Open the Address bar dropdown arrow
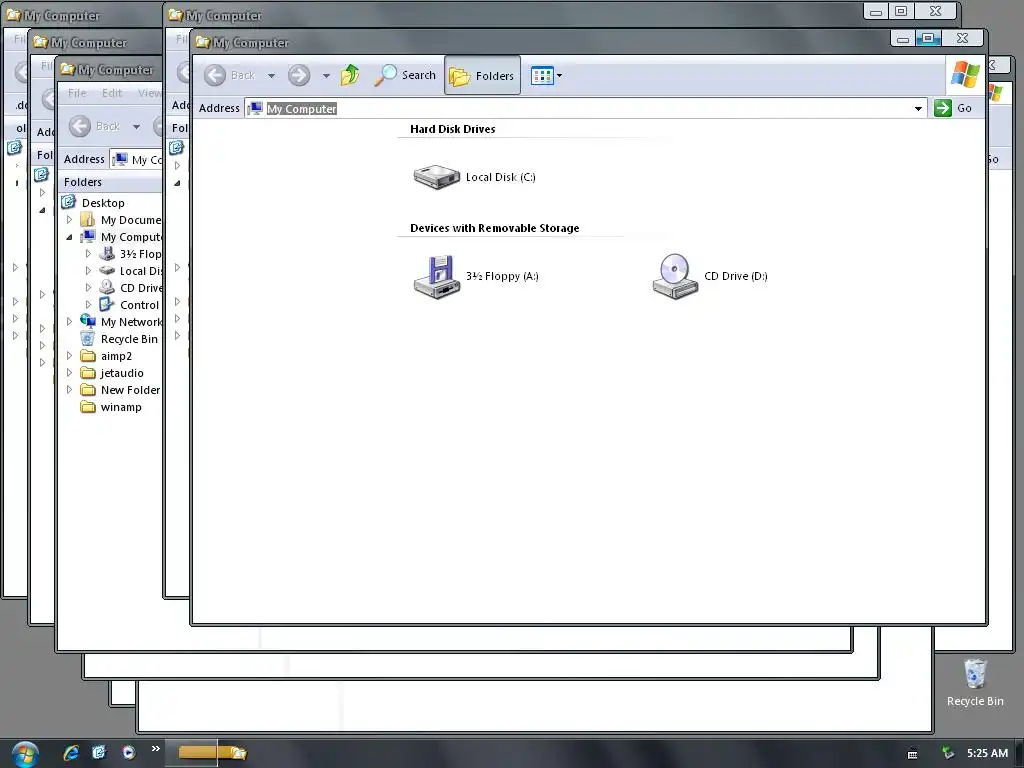The height and width of the screenshot is (768, 1024). click(918, 108)
